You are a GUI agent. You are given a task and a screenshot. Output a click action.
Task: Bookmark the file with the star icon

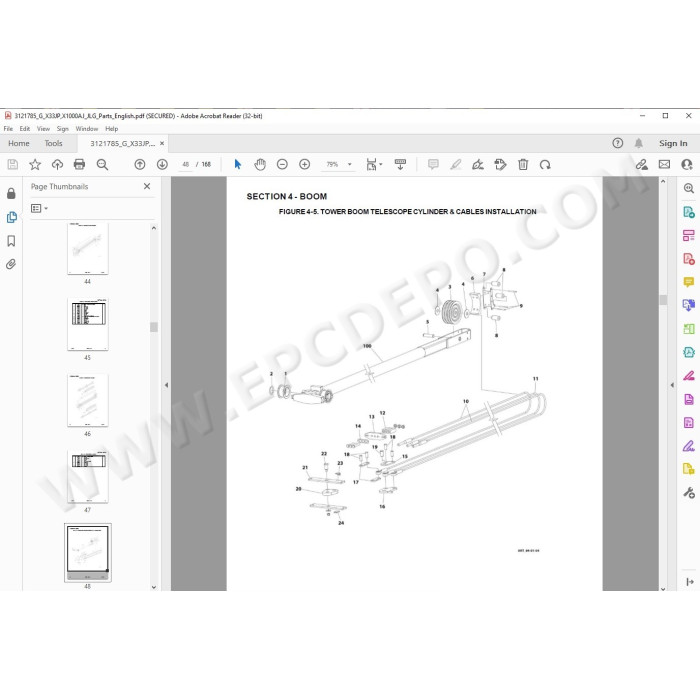point(35,165)
